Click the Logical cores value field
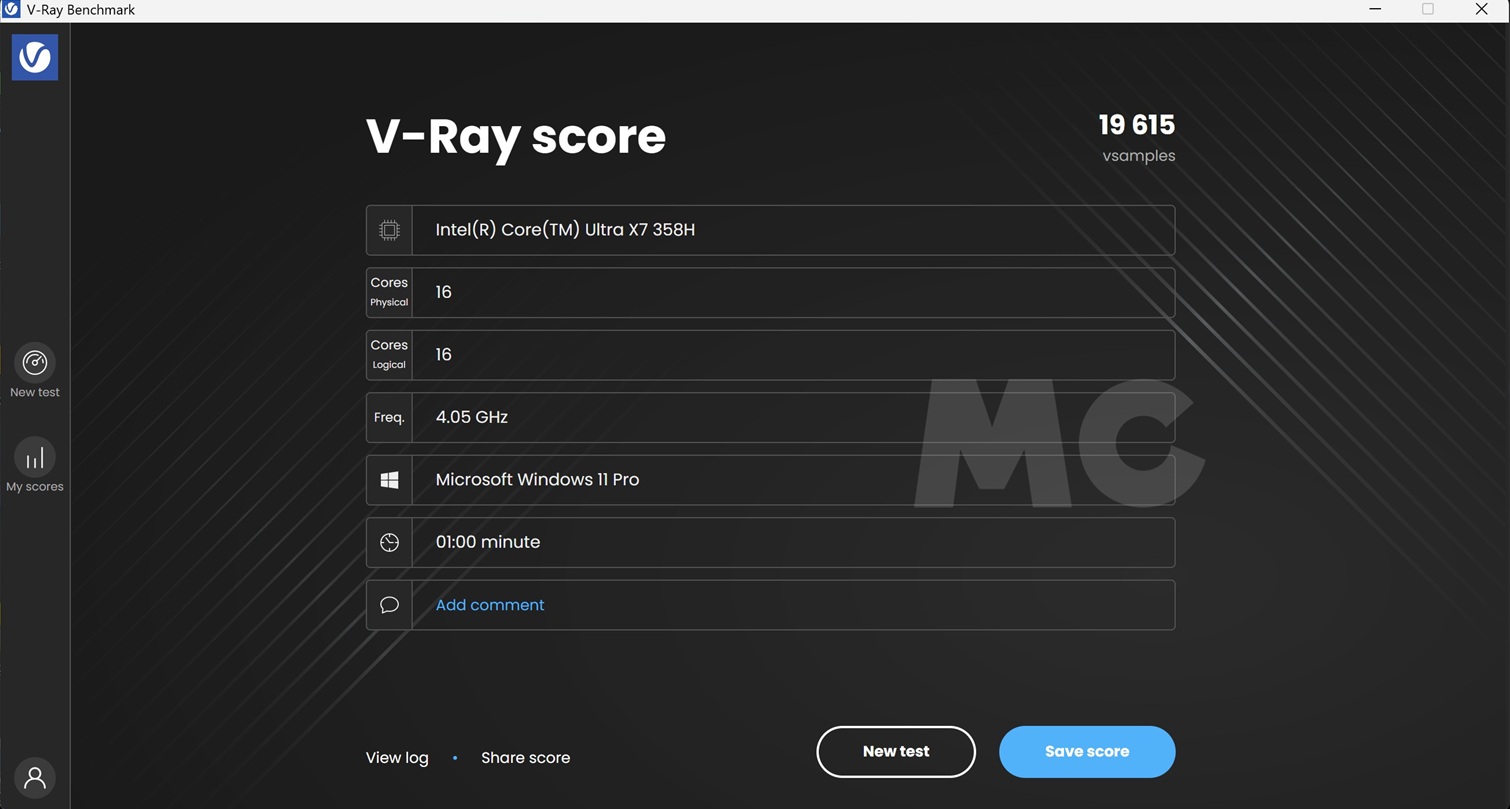The image size is (1510, 809). (792, 355)
